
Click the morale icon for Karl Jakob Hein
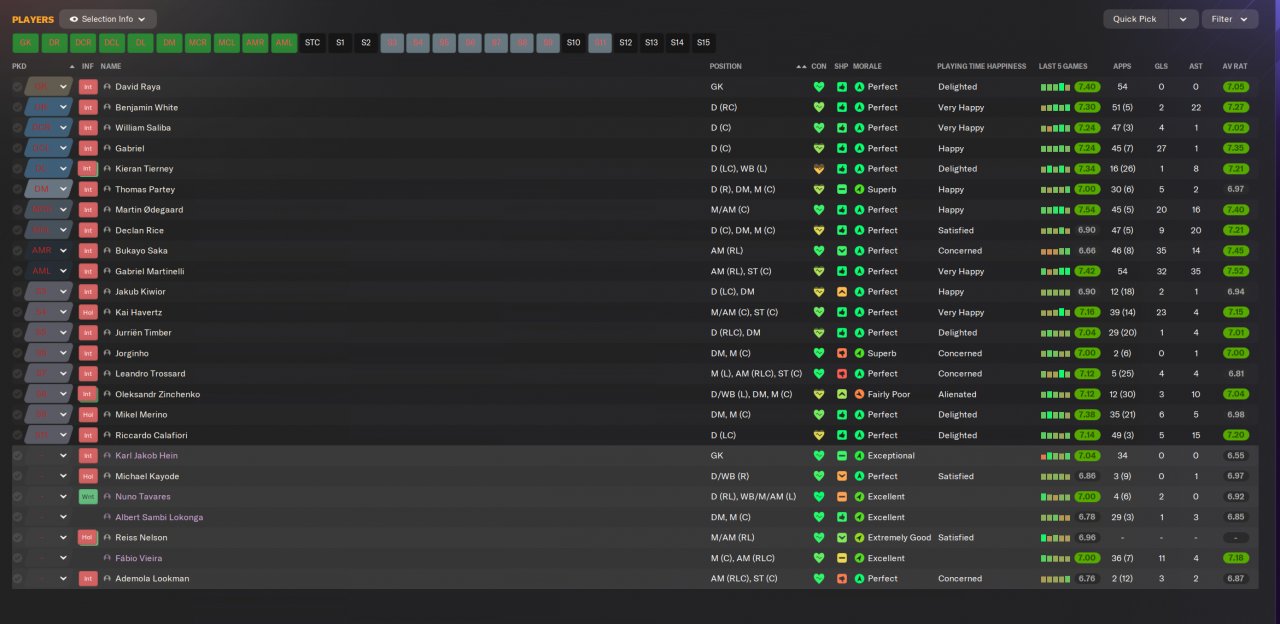tap(859, 456)
